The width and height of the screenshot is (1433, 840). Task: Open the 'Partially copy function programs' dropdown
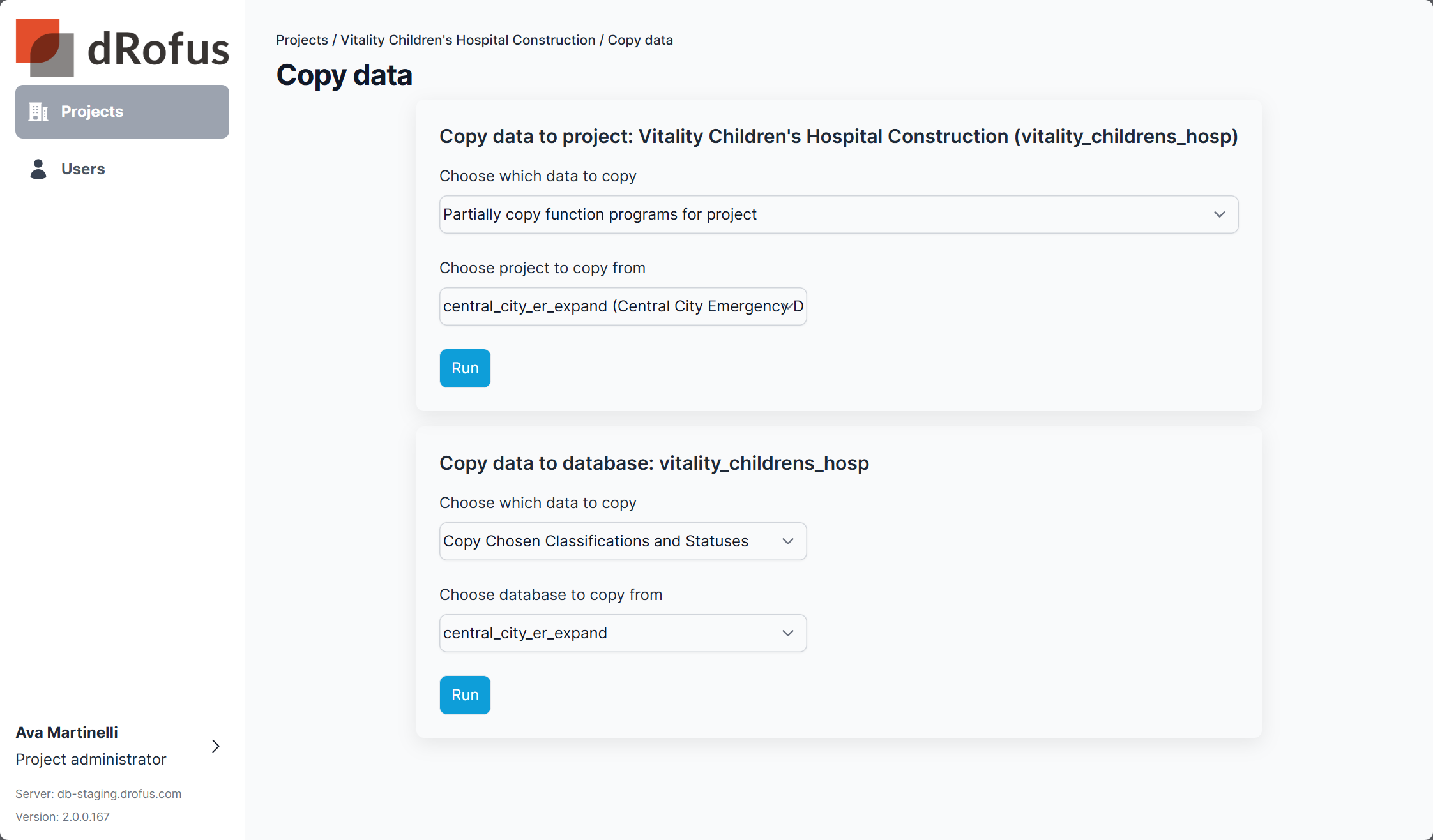(838, 214)
